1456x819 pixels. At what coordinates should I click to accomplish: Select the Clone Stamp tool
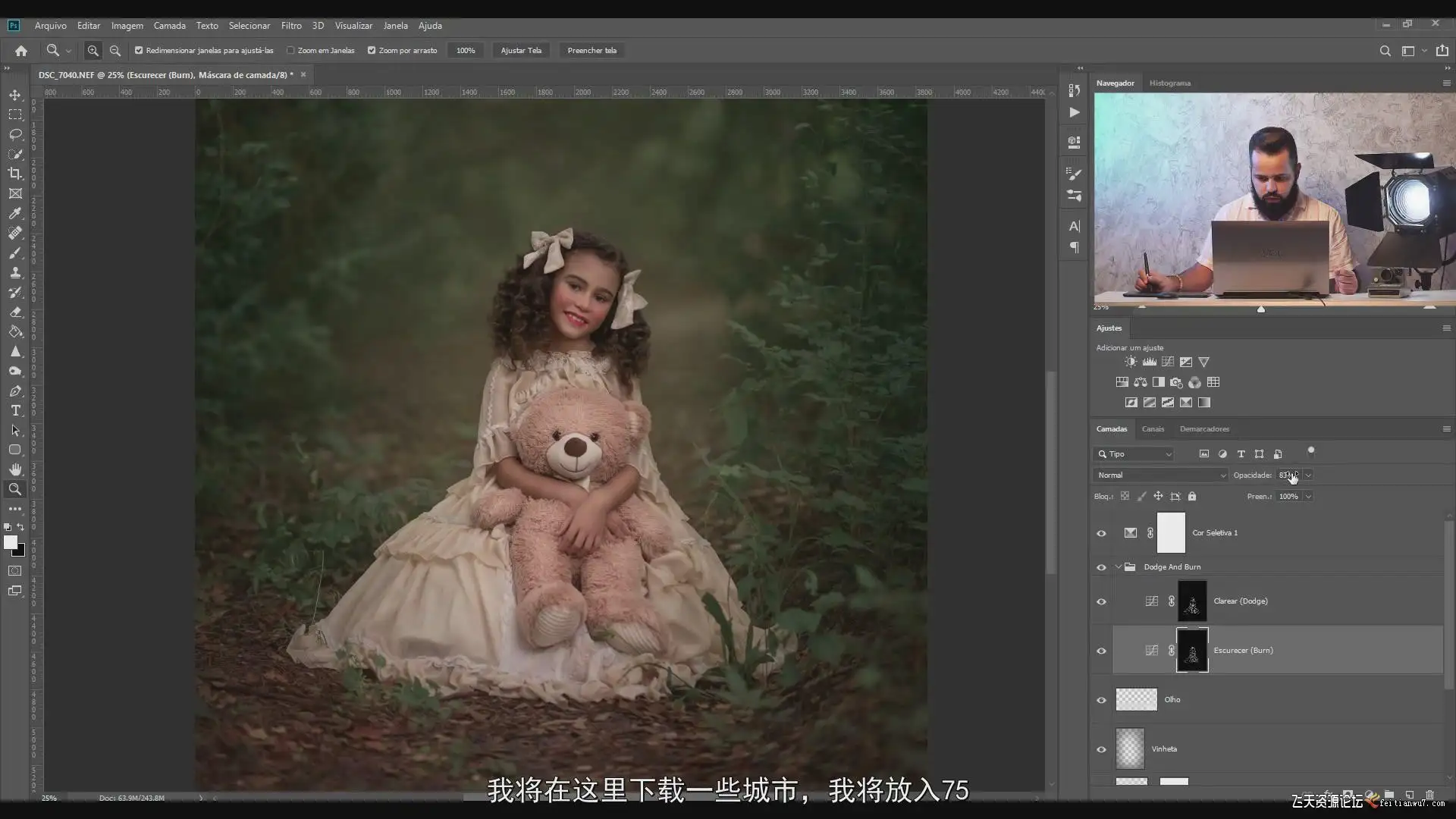pyautogui.click(x=15, y=273)
